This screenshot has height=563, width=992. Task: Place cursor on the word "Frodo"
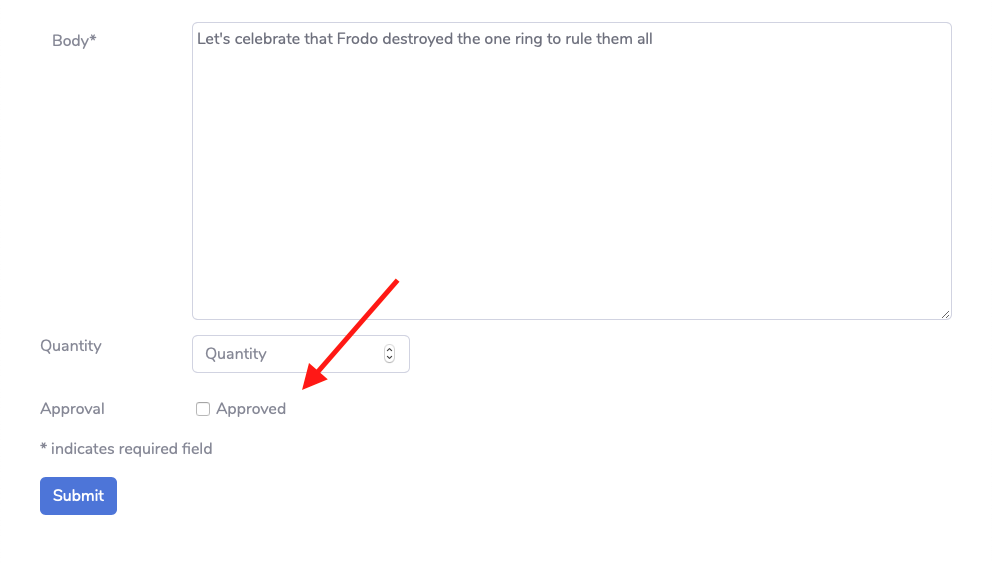(x=357, y=40)
